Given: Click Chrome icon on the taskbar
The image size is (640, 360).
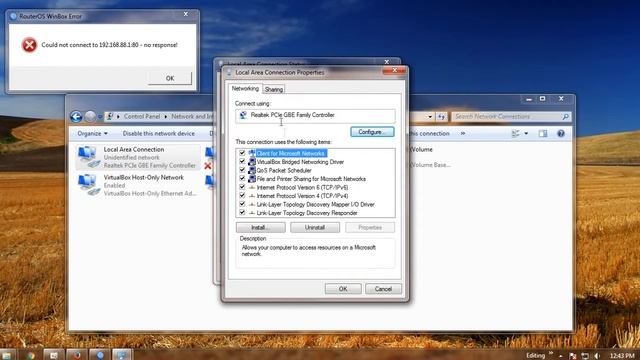Looking at the screenshot, I should [31, 355].
